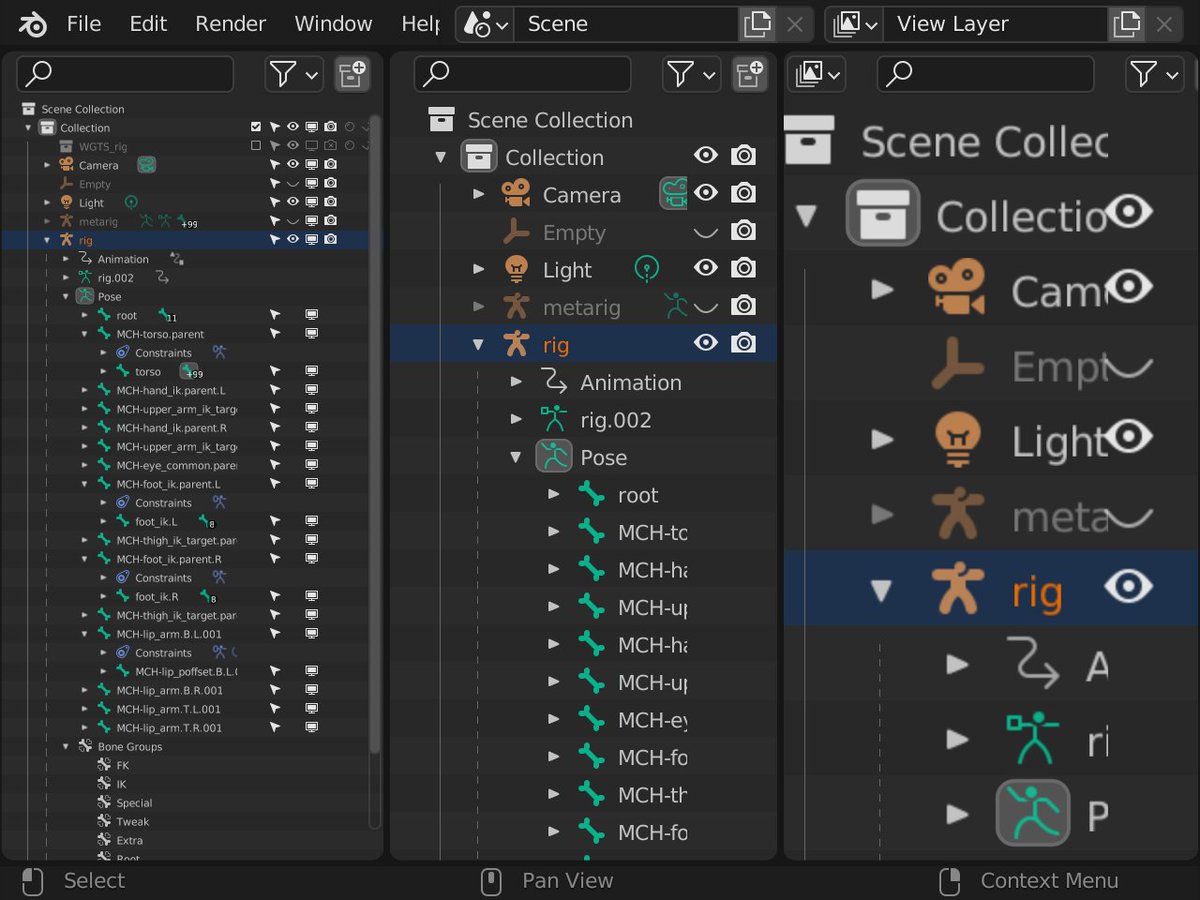This screenshot has width=1200, height=900.
Task: Click Light data icon in left outliner
Action: click(x=131, y=202)
